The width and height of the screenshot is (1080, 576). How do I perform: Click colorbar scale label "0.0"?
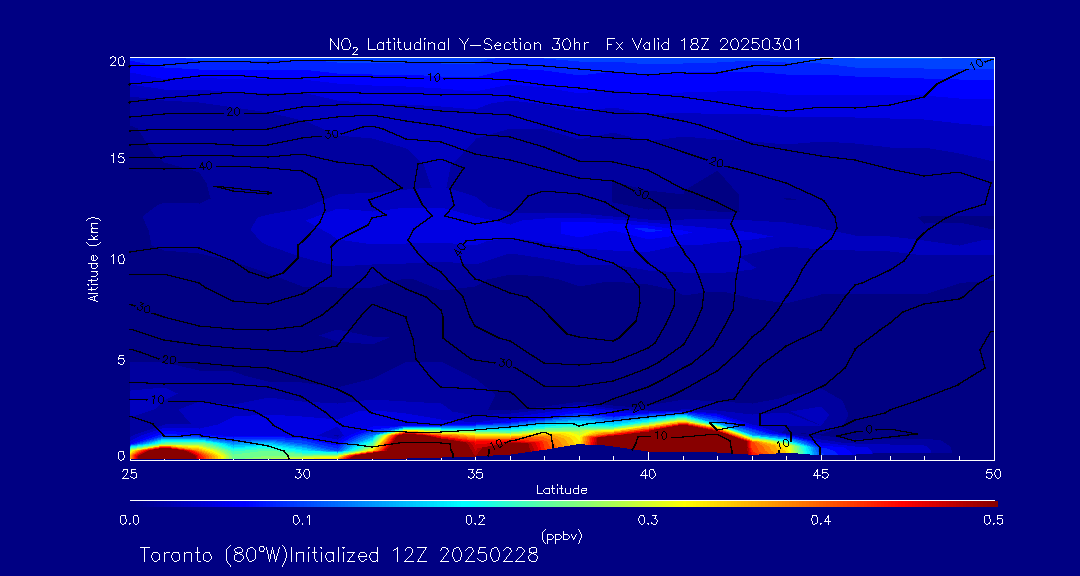tap(130, 521)
